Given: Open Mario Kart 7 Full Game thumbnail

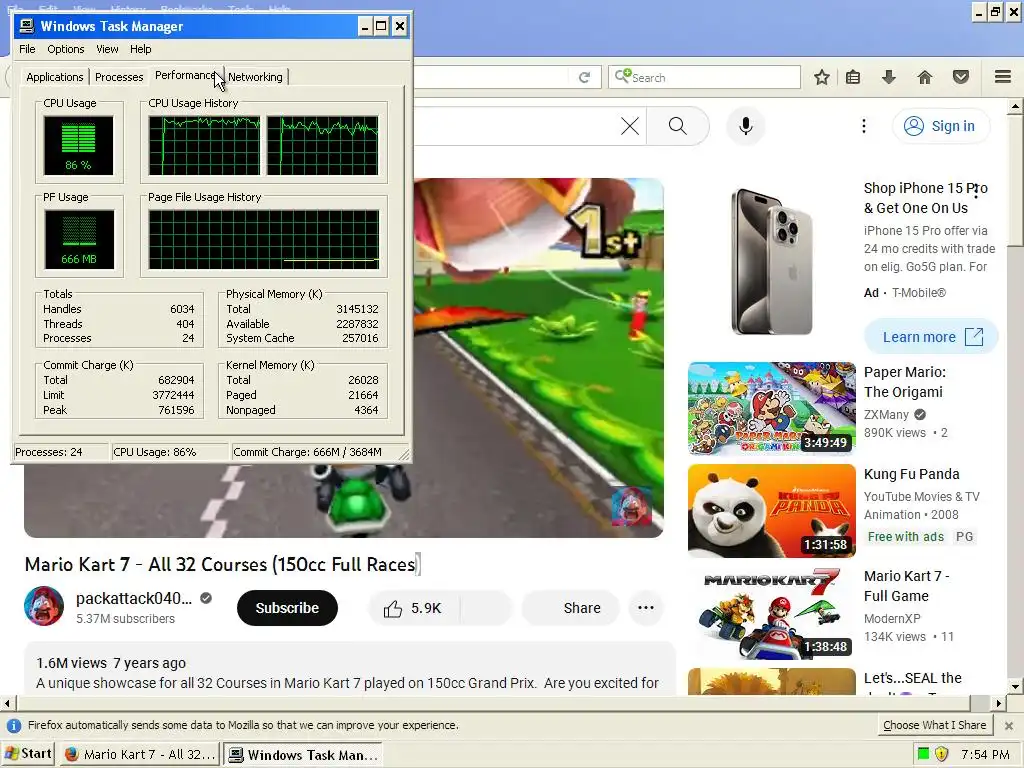Looking at the screenshot, I should 771,613.
